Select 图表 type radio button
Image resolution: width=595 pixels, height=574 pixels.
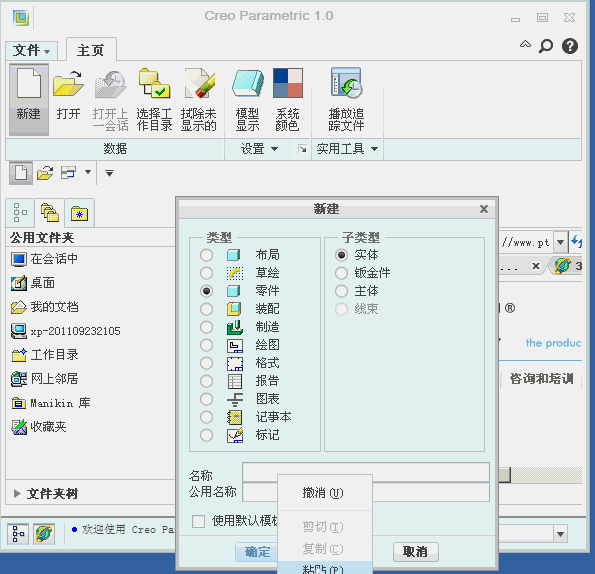[x=206, y=399]
